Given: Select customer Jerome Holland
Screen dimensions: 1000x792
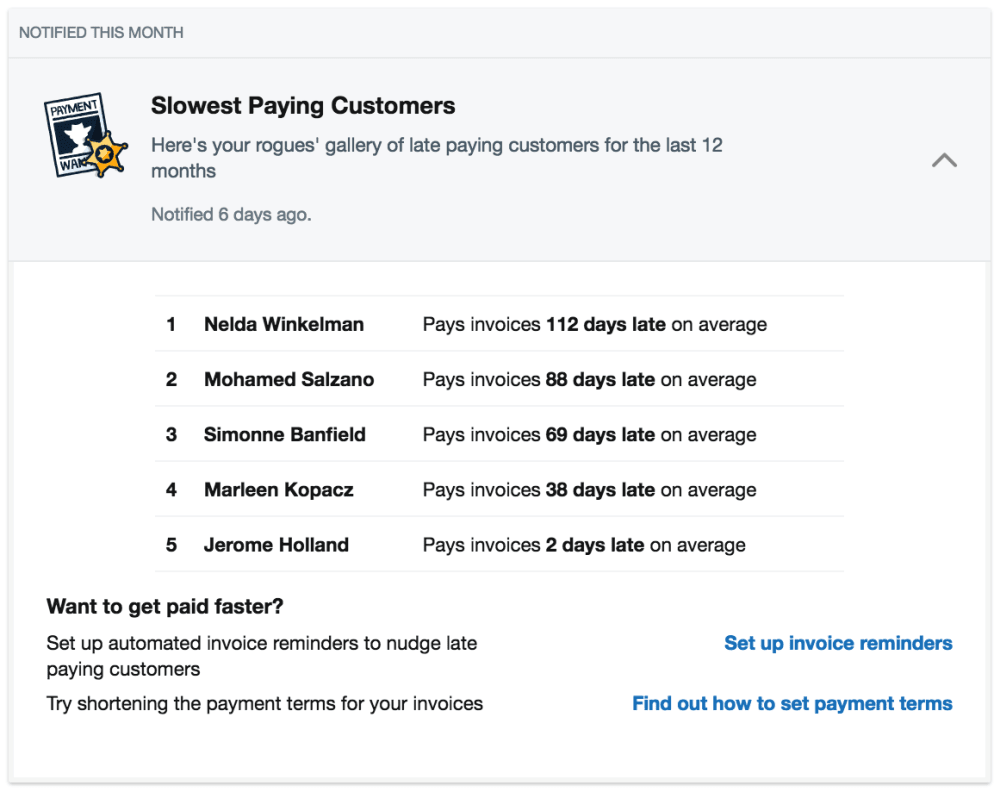Looking at the screenshot, I should [276, 544].
